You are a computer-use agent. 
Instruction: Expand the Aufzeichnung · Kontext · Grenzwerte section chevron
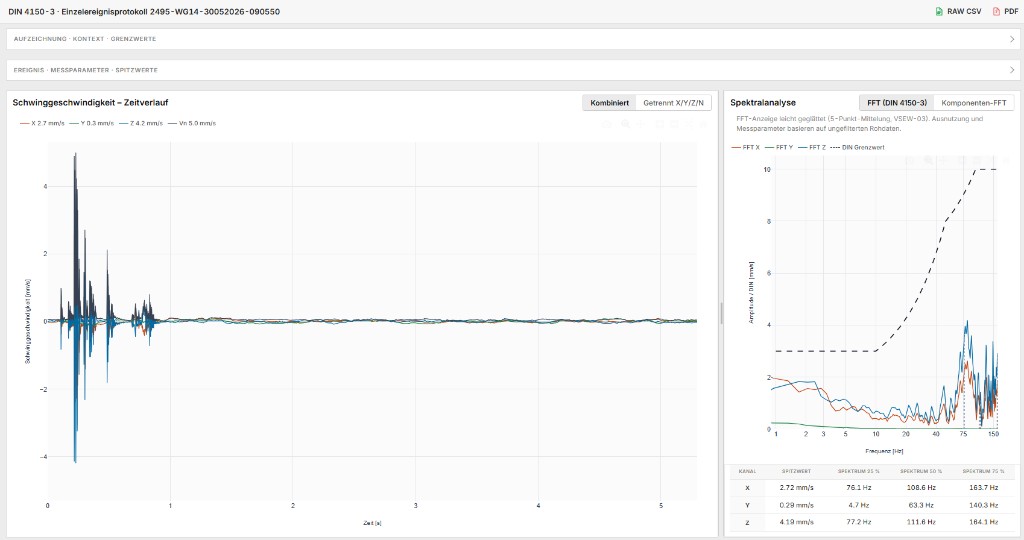coord(1012,39)
